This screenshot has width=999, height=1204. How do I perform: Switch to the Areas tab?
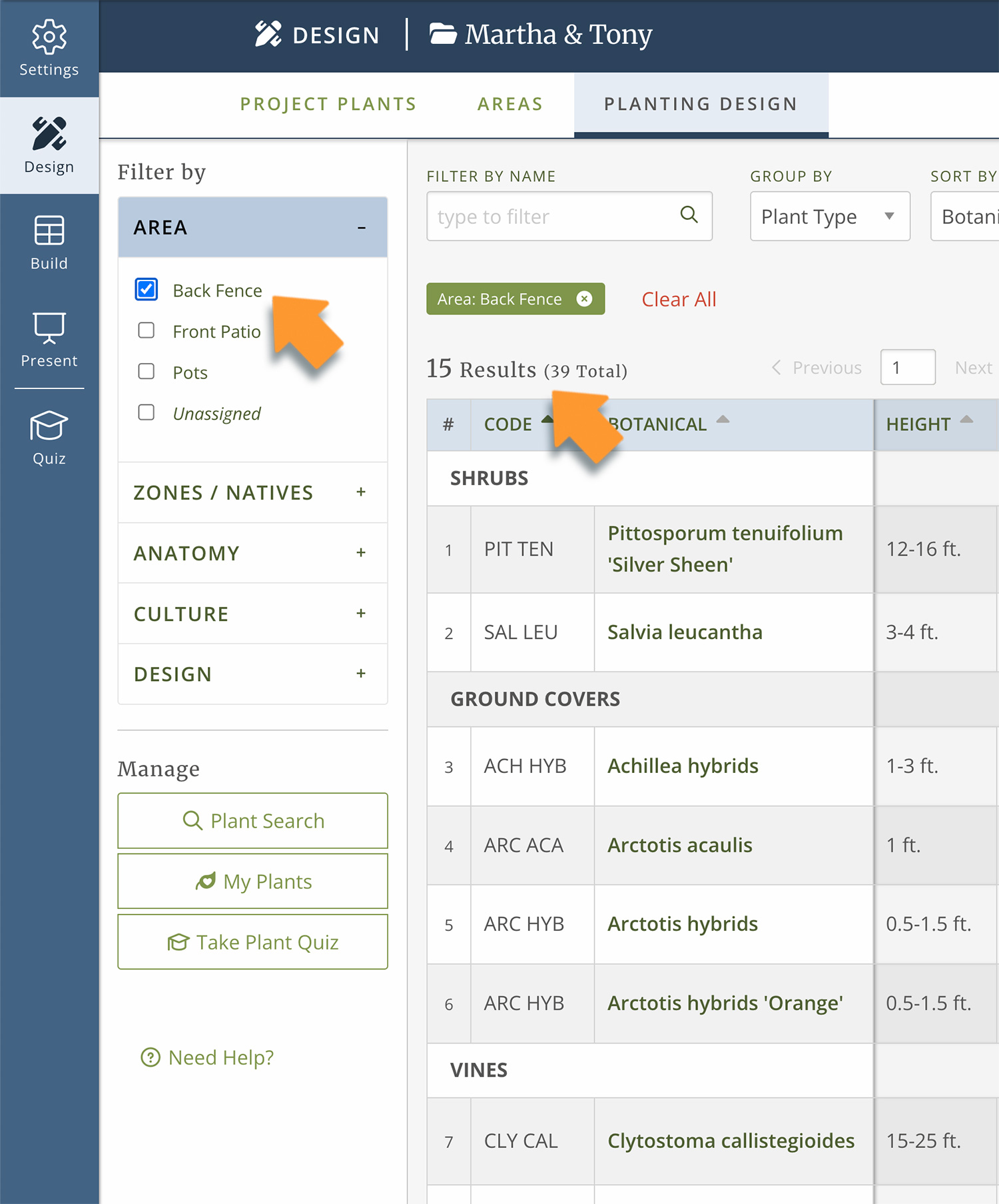510,104
